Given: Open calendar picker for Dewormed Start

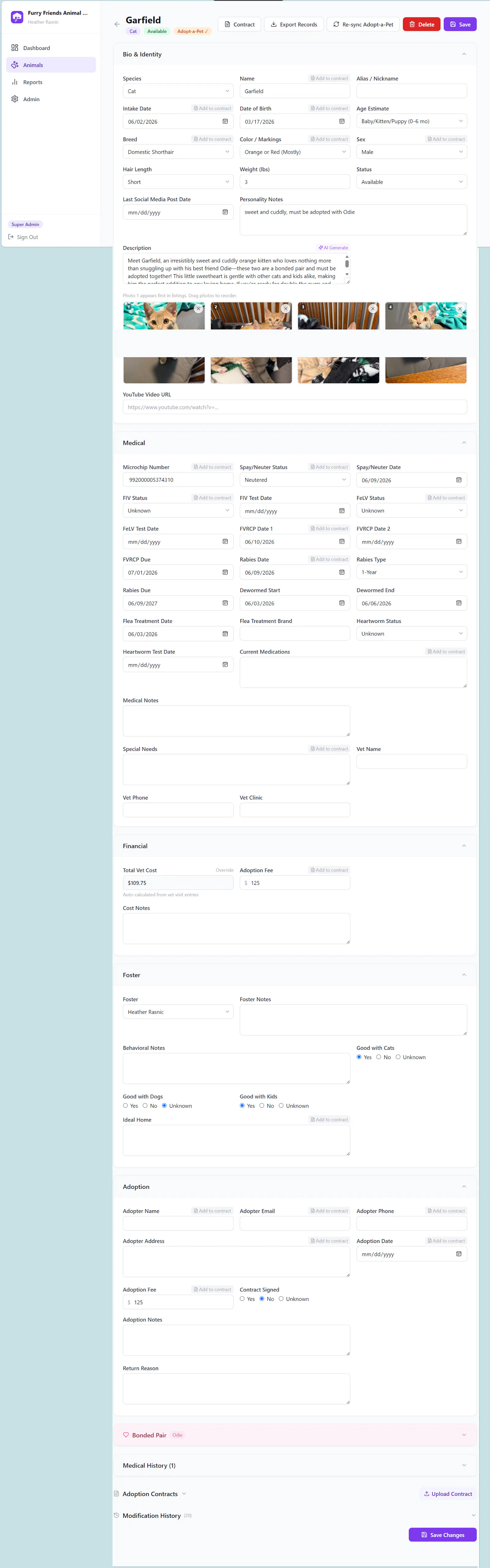Looking at the screenshot, I should 341,603.
